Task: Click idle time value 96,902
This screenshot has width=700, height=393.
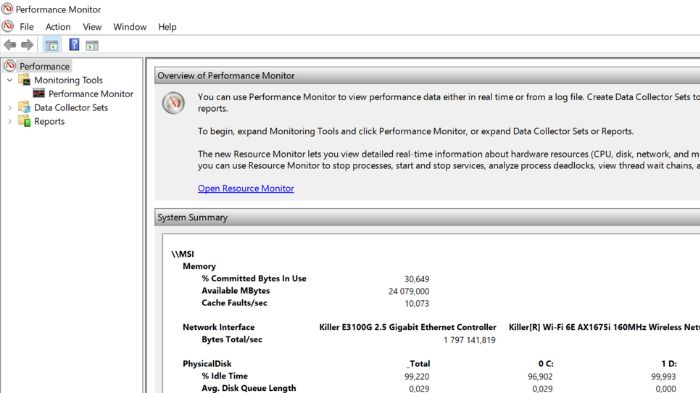Action: [x=540, y=377]
